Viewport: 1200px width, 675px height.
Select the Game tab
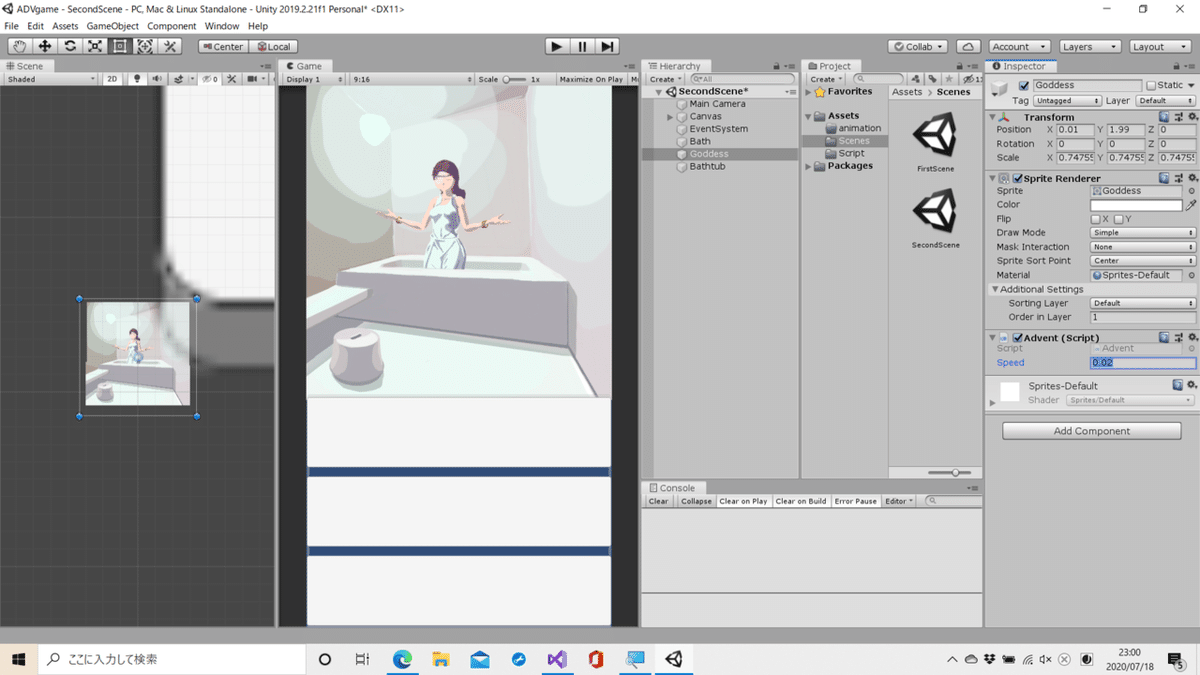point(303,66)
